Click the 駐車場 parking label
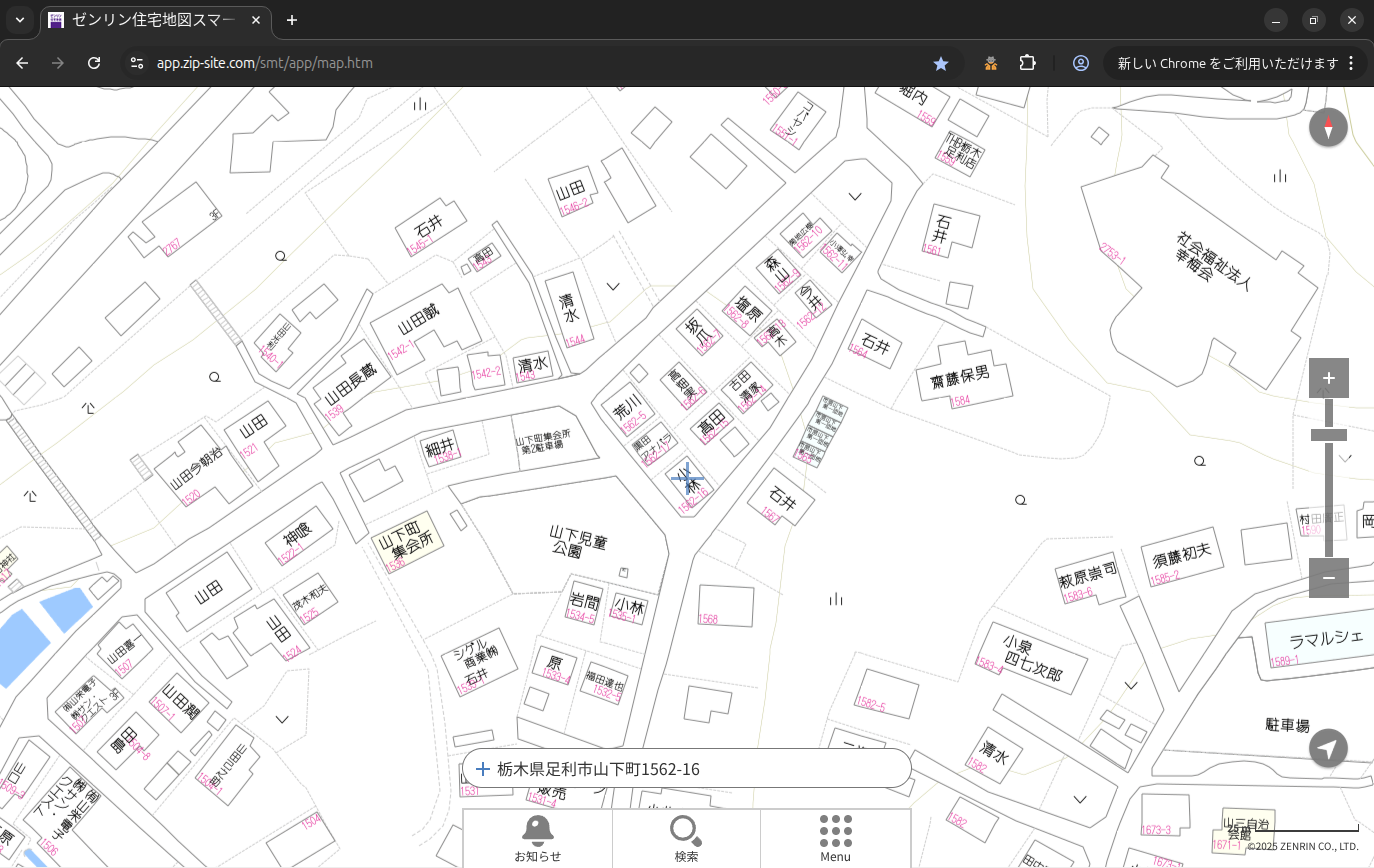The width and height of the screenshot is (1374, 868). (1287, 725)
